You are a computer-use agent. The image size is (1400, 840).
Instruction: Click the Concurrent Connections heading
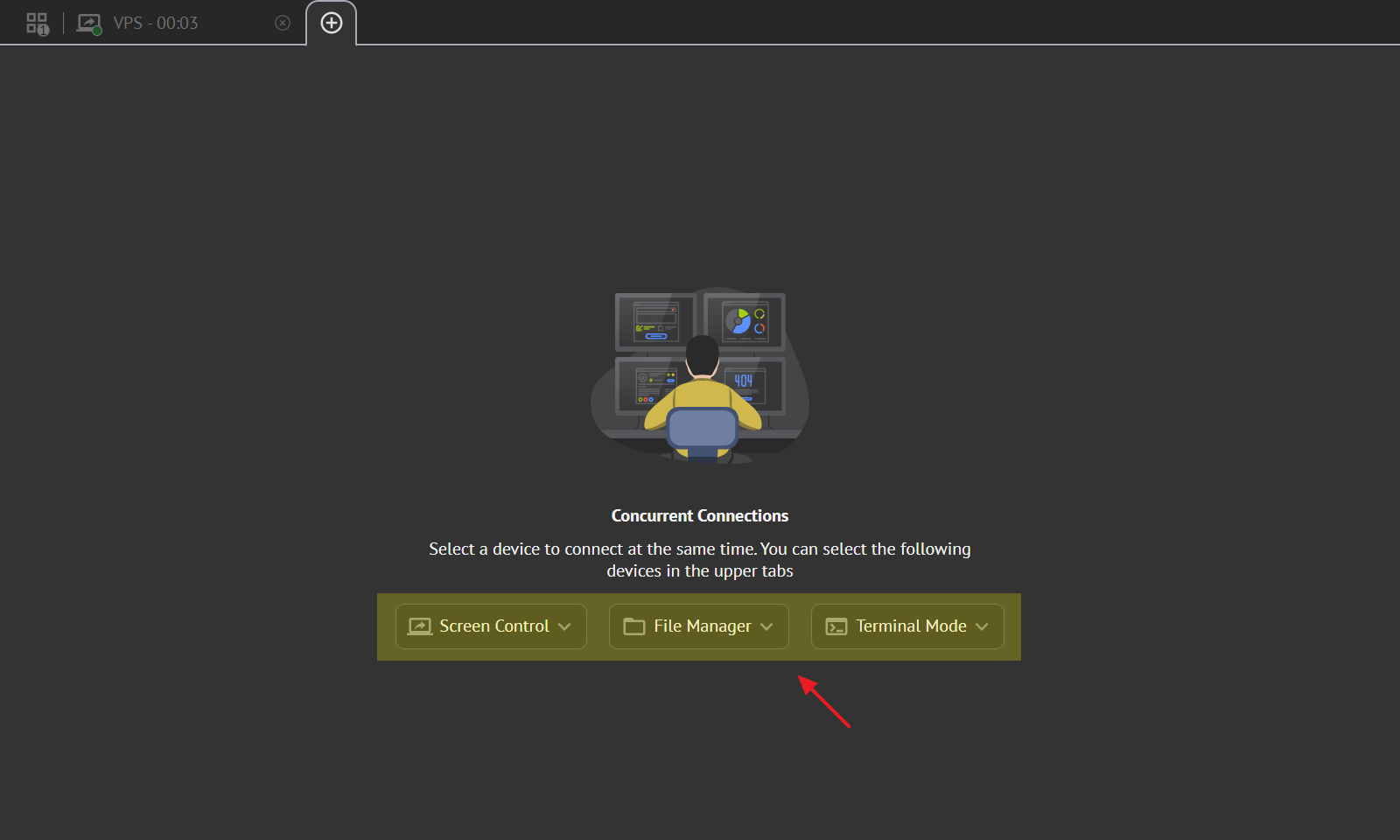click(x=700, y=516)
